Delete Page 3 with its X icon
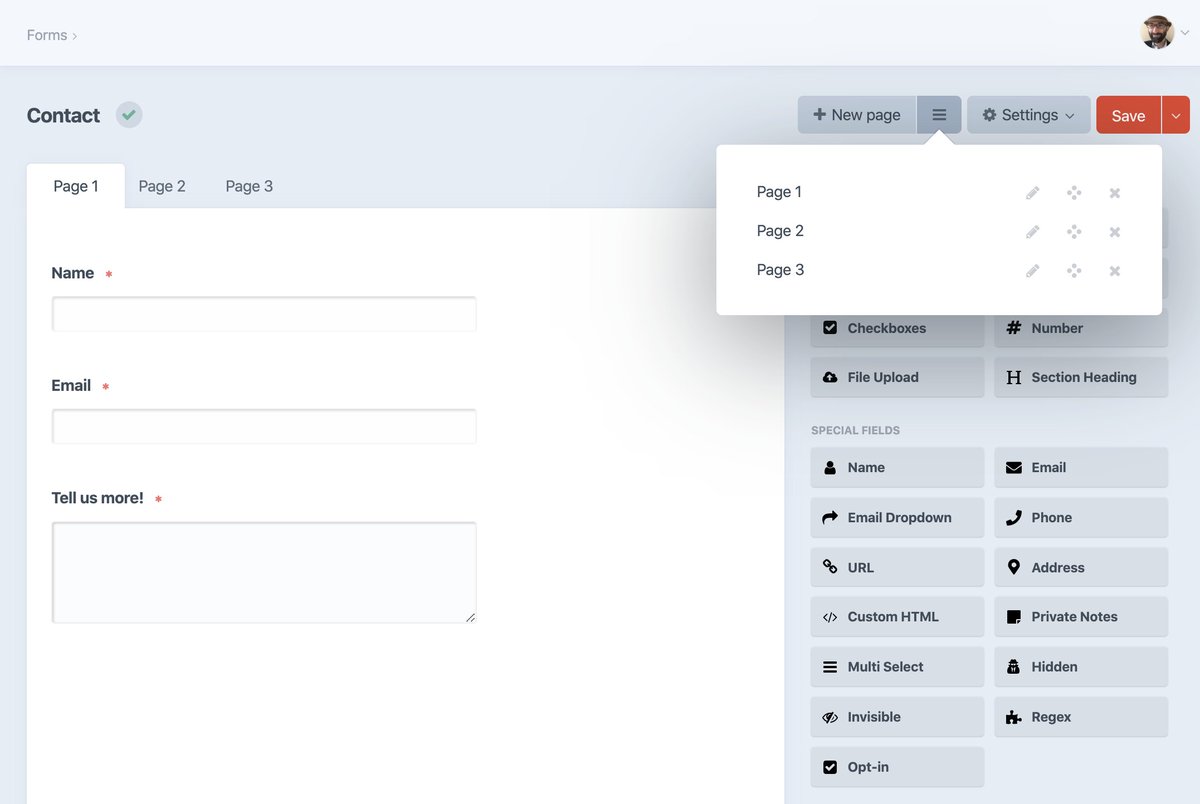Screen dimensions: 1200x804 point(1114,270)
